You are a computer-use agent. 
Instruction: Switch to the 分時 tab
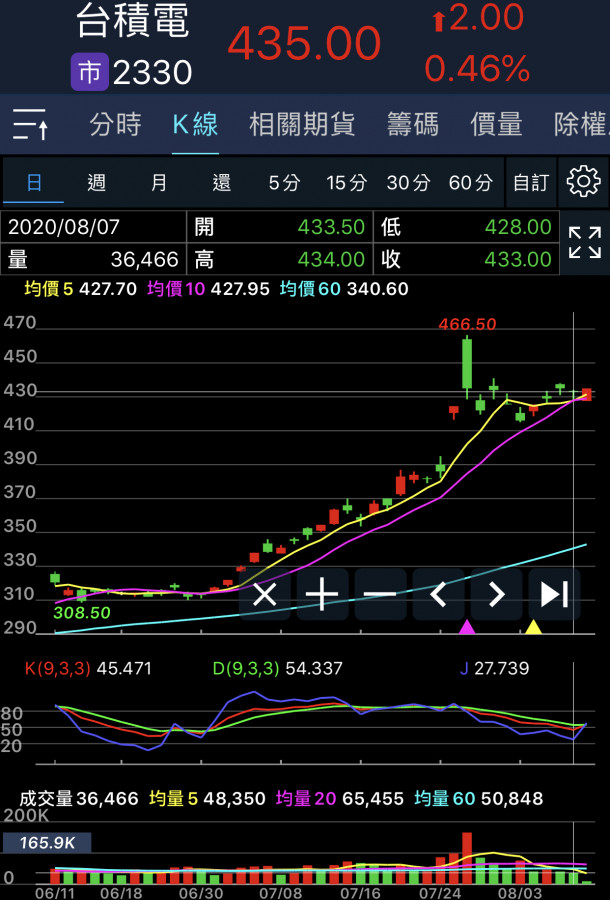(115, 125)
